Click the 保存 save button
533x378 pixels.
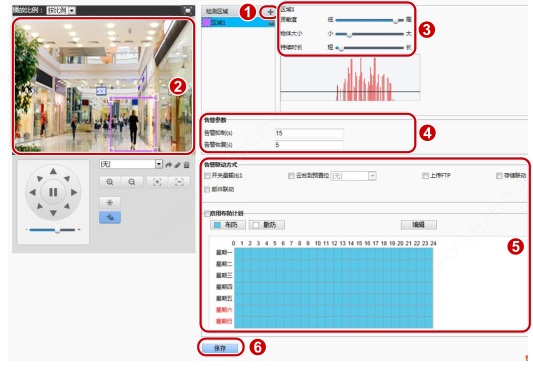pos(220,348)
